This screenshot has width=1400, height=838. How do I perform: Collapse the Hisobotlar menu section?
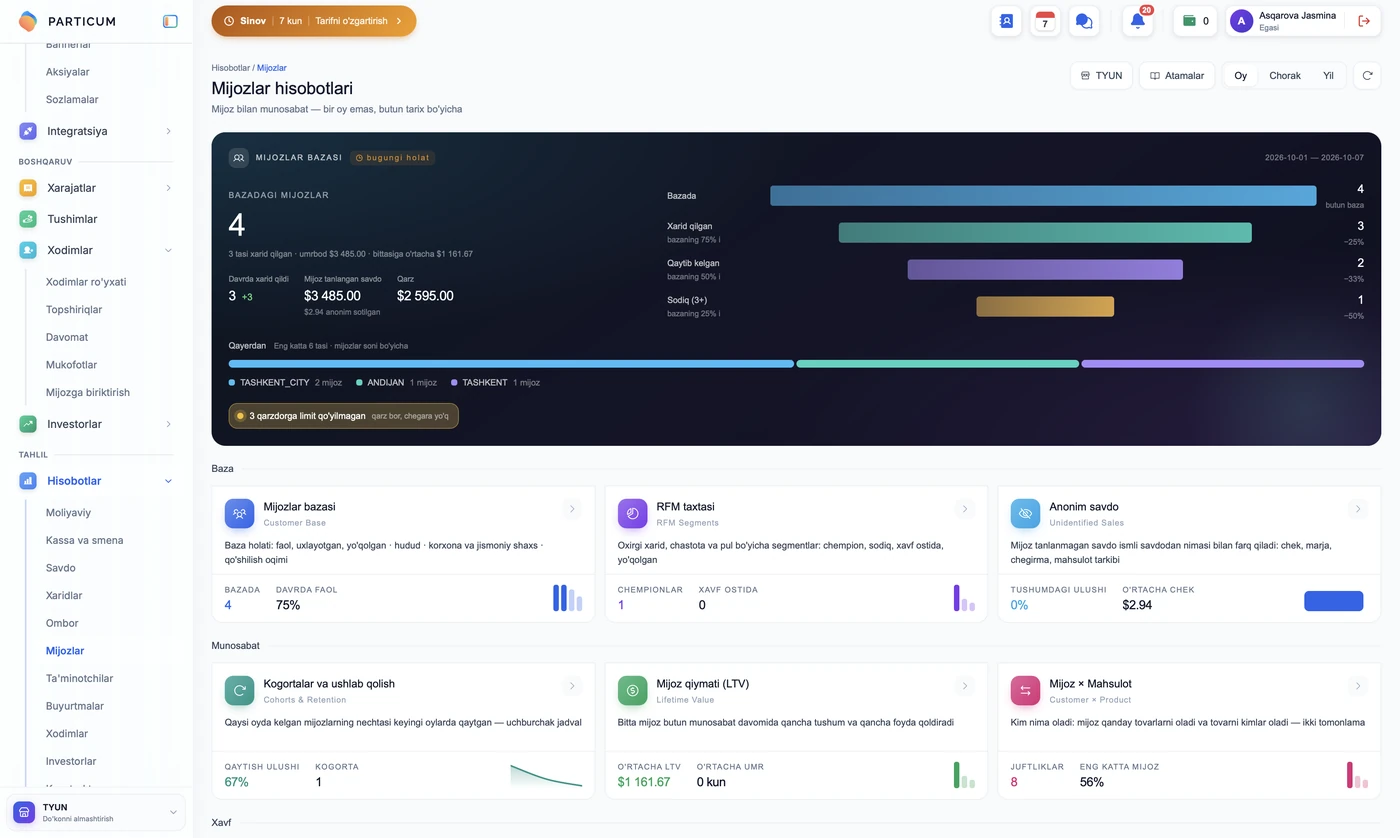[x=96, y=481]
